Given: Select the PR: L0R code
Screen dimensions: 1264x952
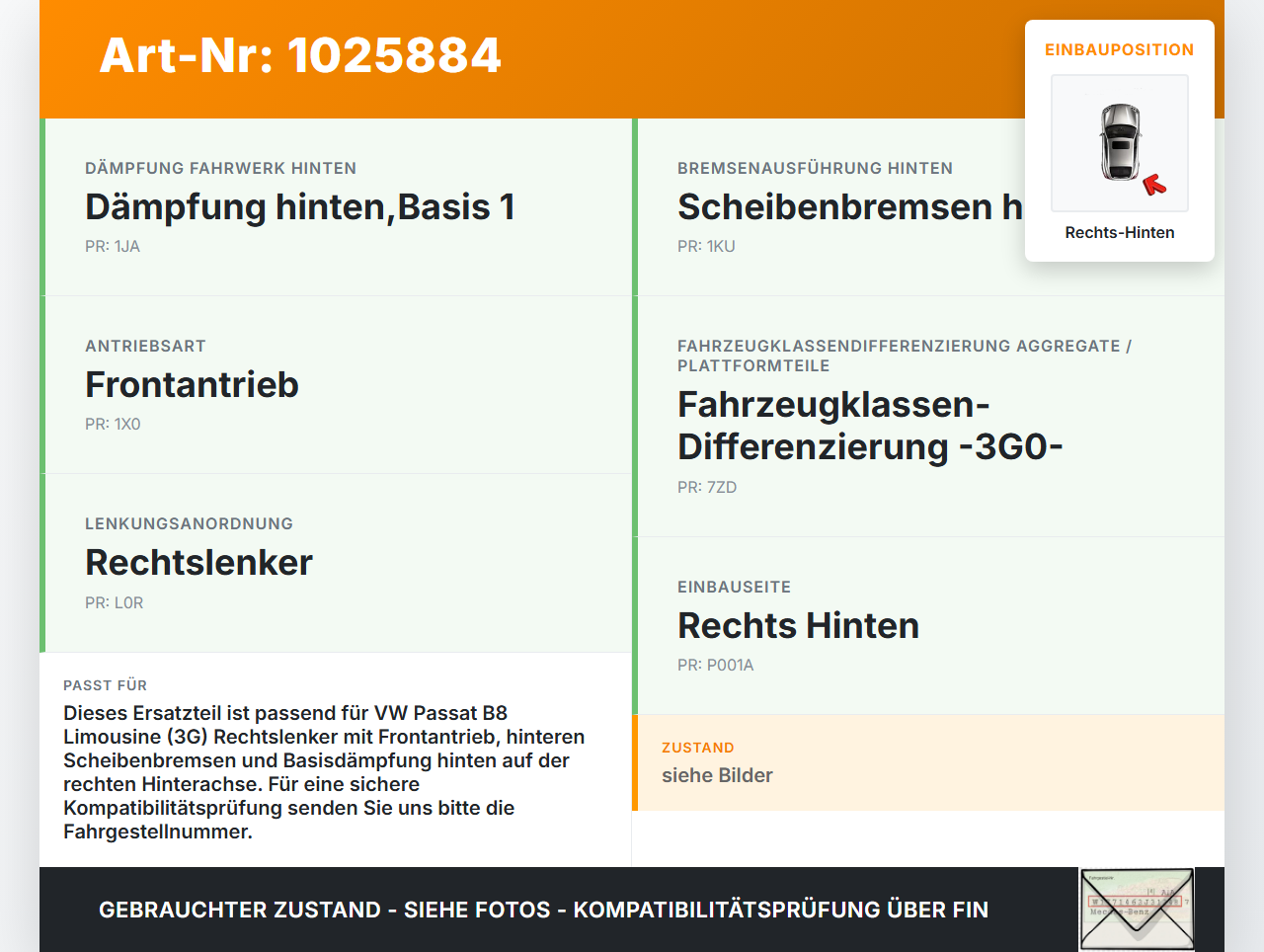Looking at the screenshot, I should click(114, 602).
